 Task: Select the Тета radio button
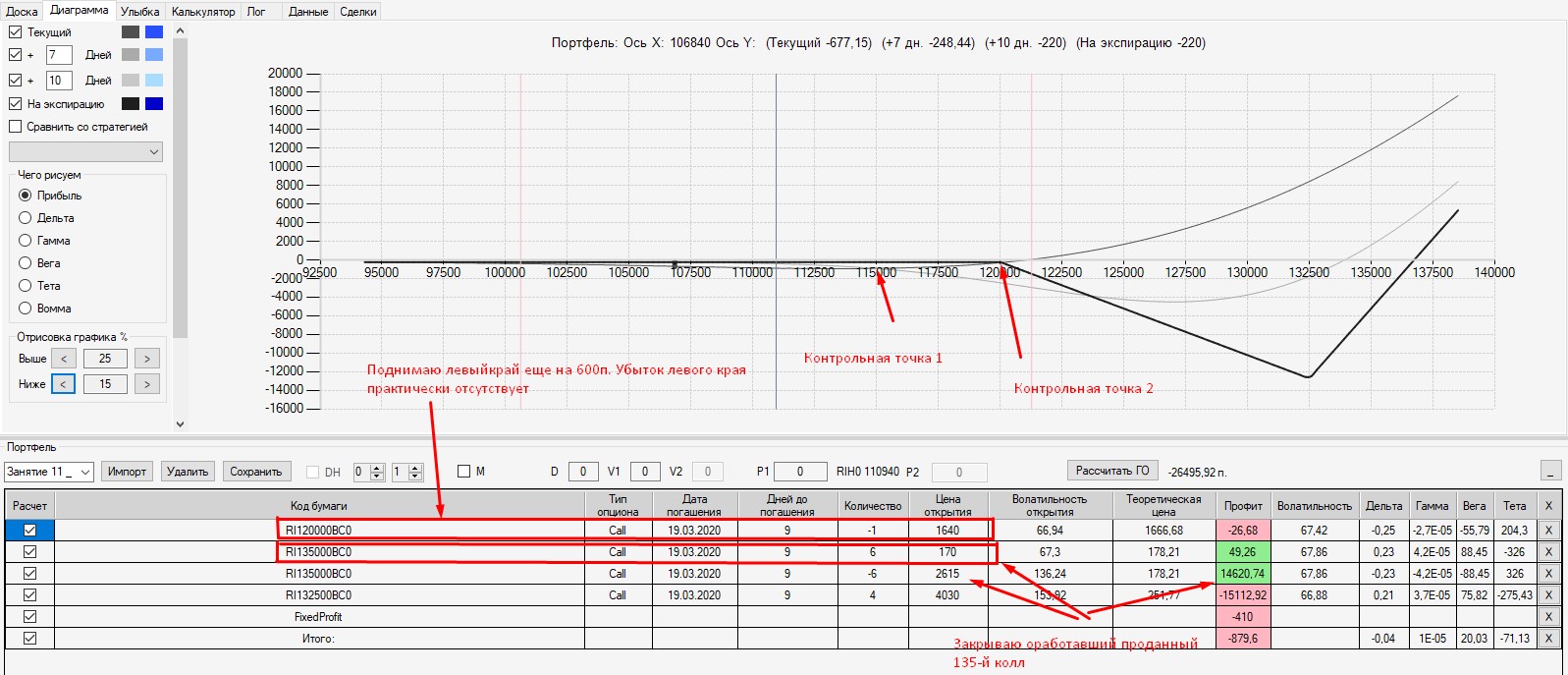click(26, 286)
